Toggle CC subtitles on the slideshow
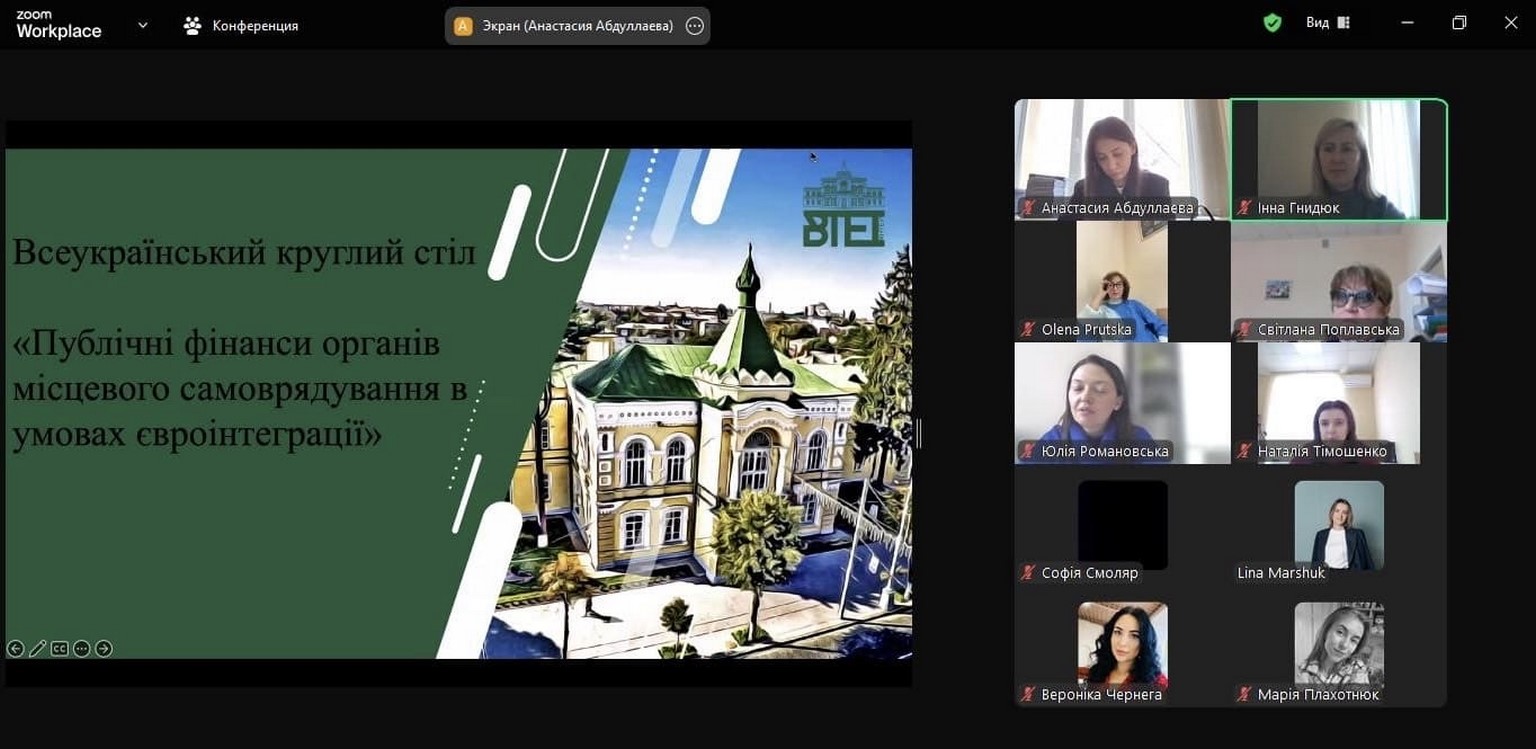 tap(59, 649)
